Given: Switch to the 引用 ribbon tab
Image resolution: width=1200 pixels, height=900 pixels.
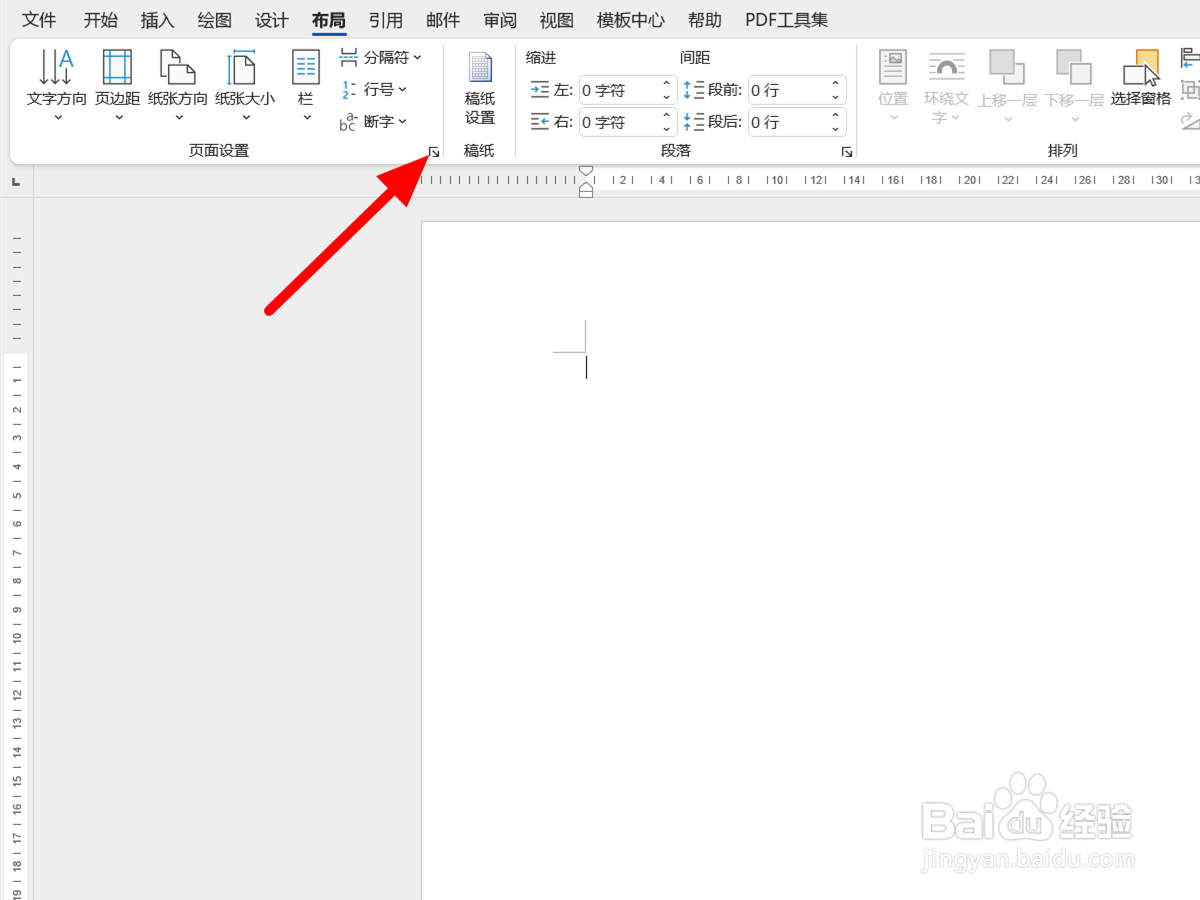Looking at the screenshot, I should click(x=385, y=20).
